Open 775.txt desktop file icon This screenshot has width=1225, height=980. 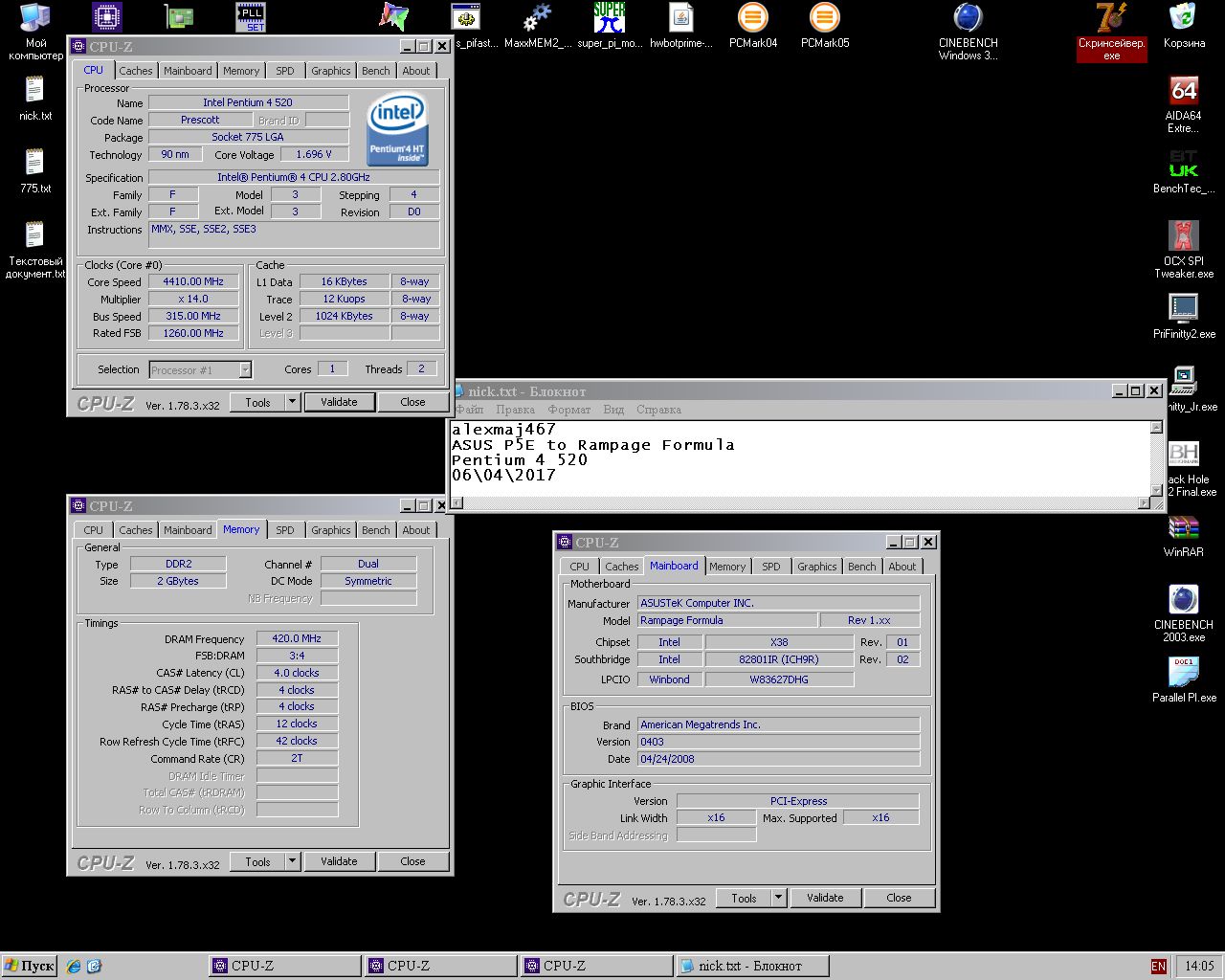click(x=34, y=170)
